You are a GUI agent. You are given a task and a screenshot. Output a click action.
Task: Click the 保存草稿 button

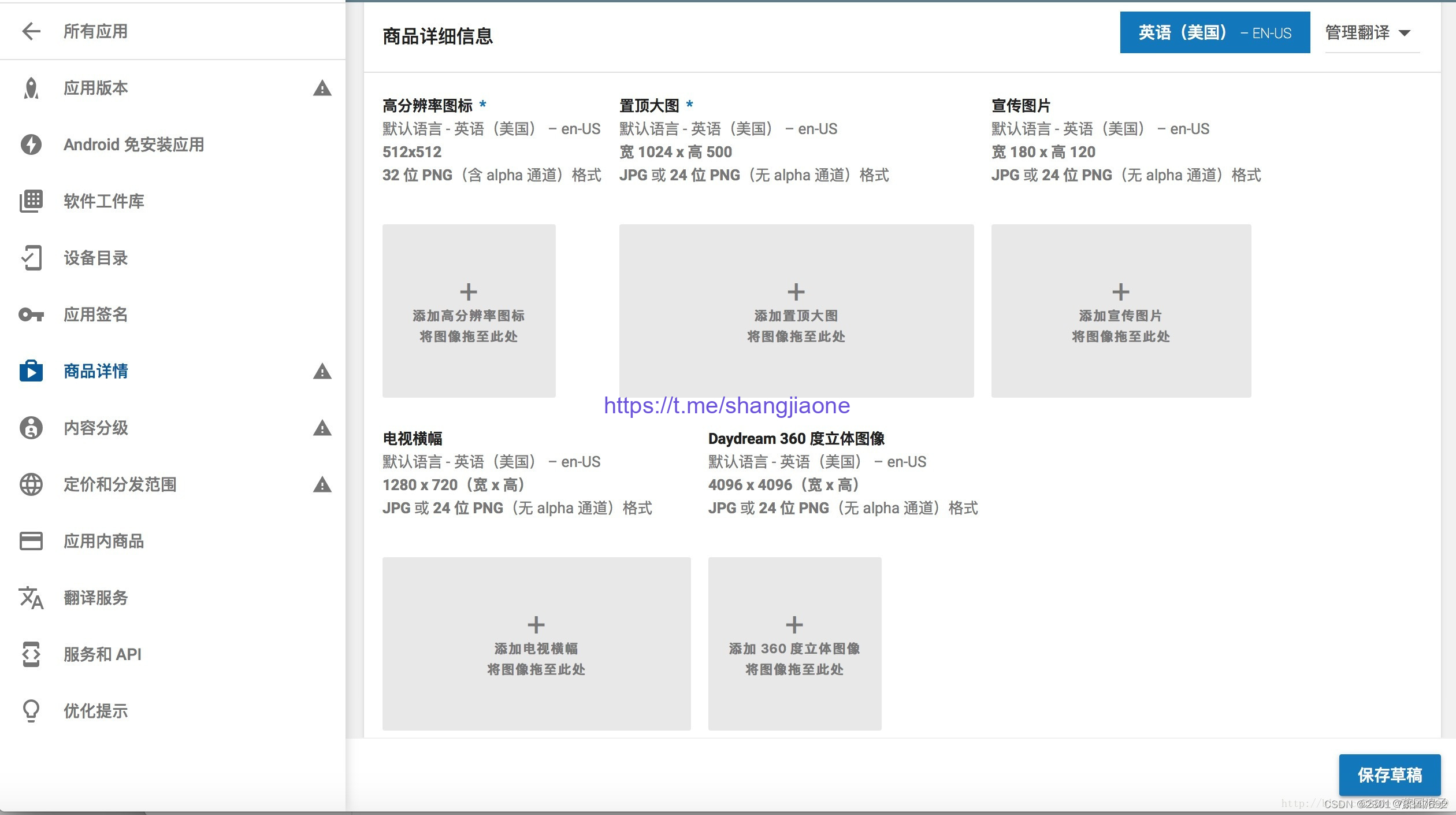click(x=1390, y=775)
